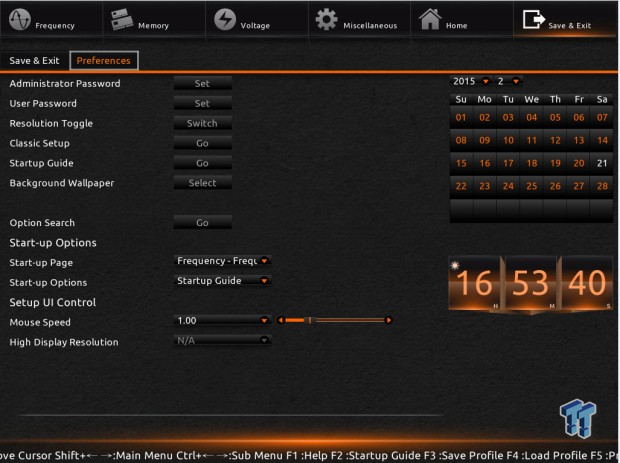This screenshot has width=620, height=463.
Task: Click the We weekday header
Action: 532,99
